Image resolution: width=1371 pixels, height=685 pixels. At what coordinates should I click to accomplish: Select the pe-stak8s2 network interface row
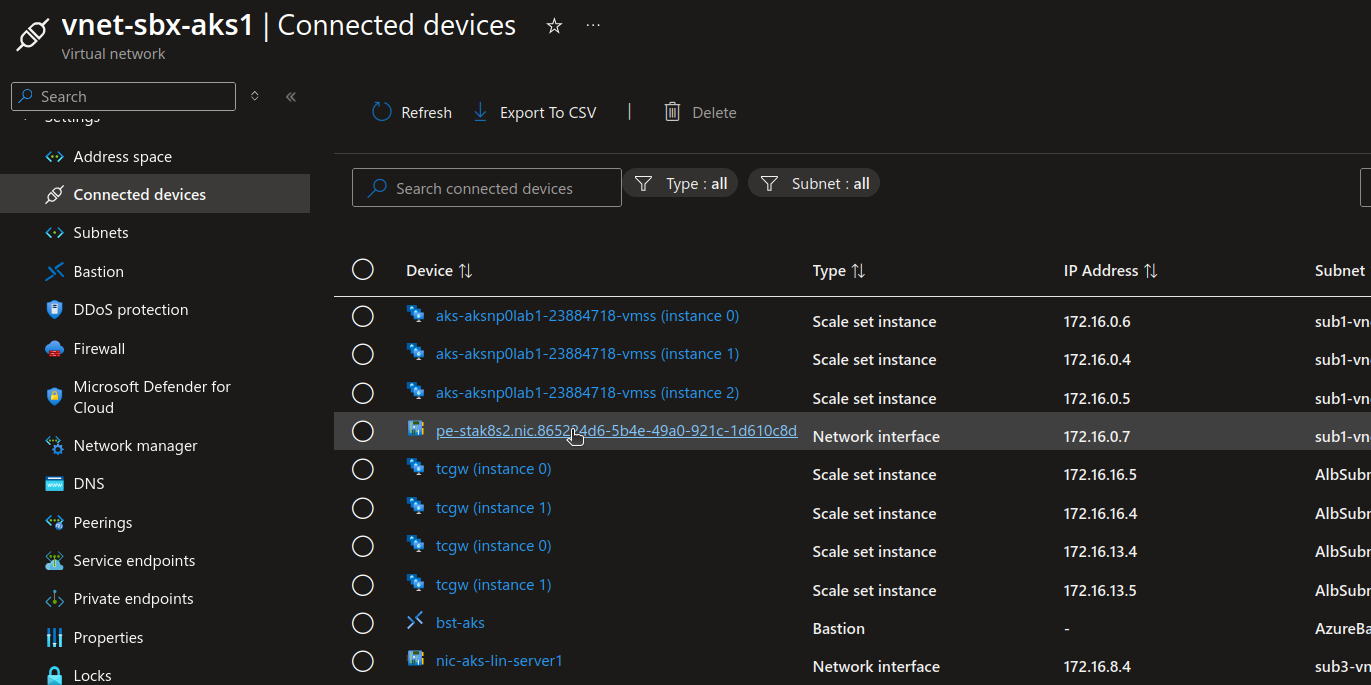pos(363,431)
